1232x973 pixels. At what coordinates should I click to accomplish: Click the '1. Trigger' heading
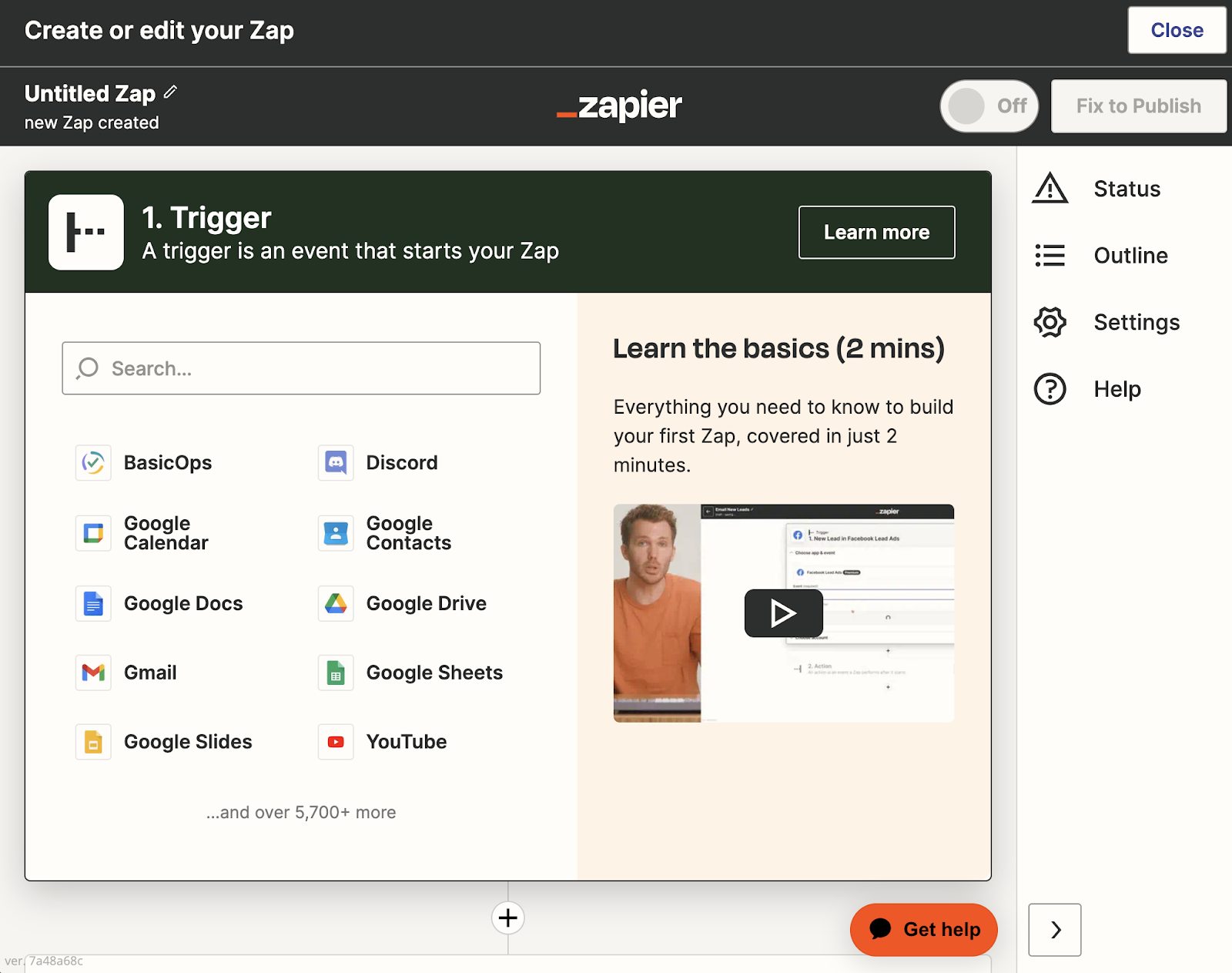[206, 218]
